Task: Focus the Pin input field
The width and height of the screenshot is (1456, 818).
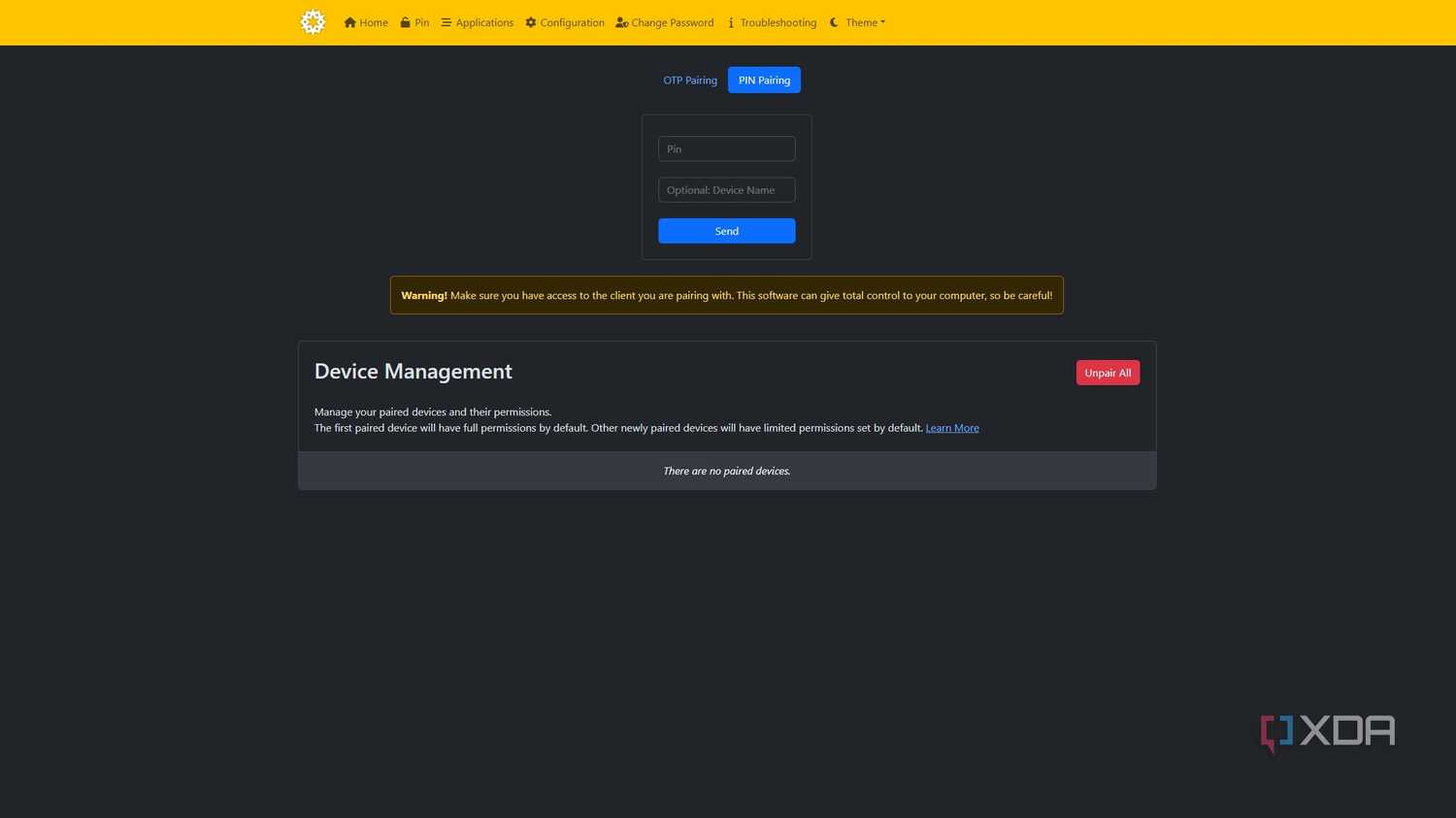Action: point(727,148)
